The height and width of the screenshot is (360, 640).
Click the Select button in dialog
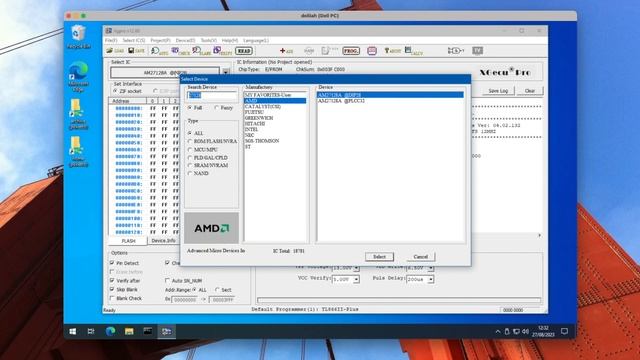point(379,257)
